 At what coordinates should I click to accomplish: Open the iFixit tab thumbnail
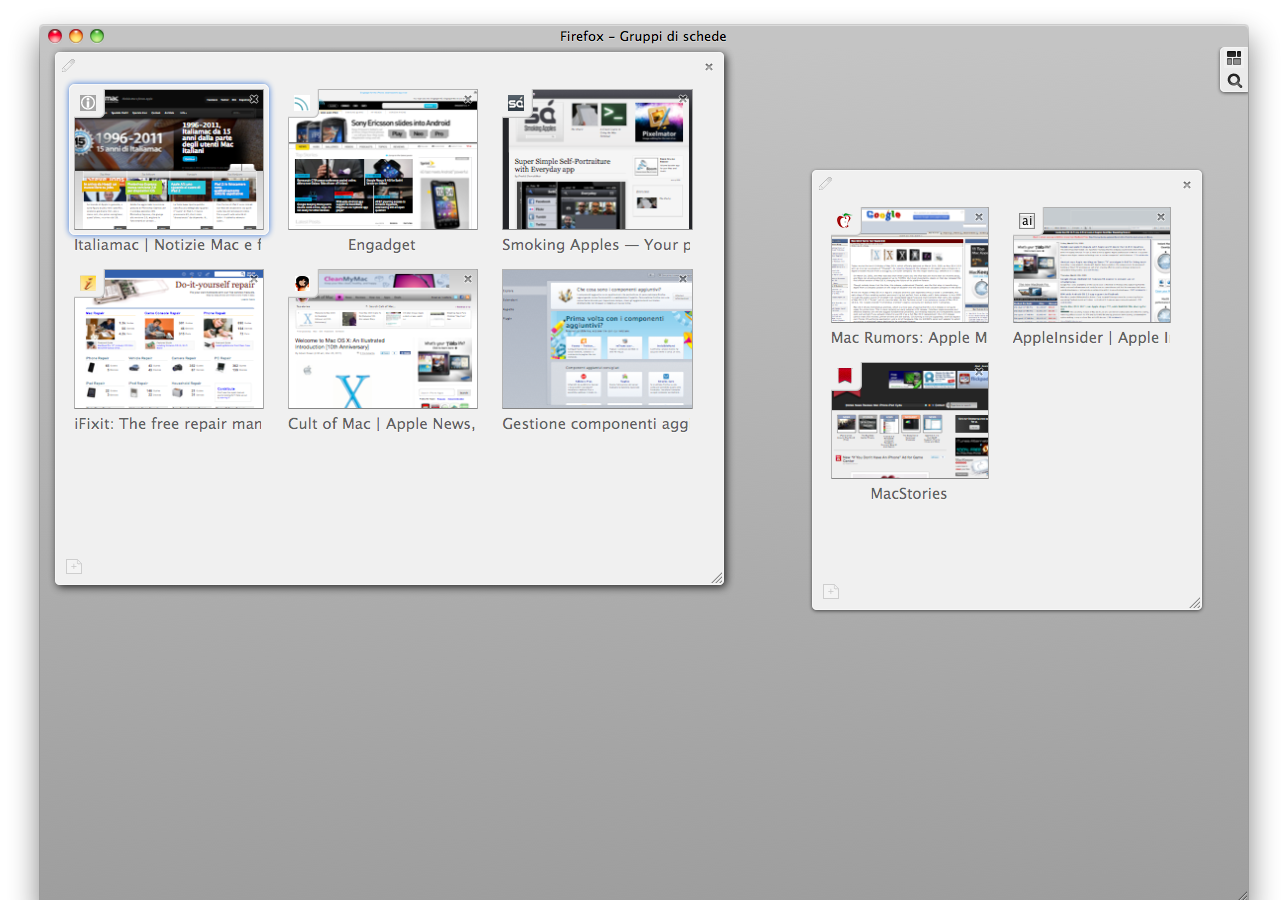[x=169, y=339]
